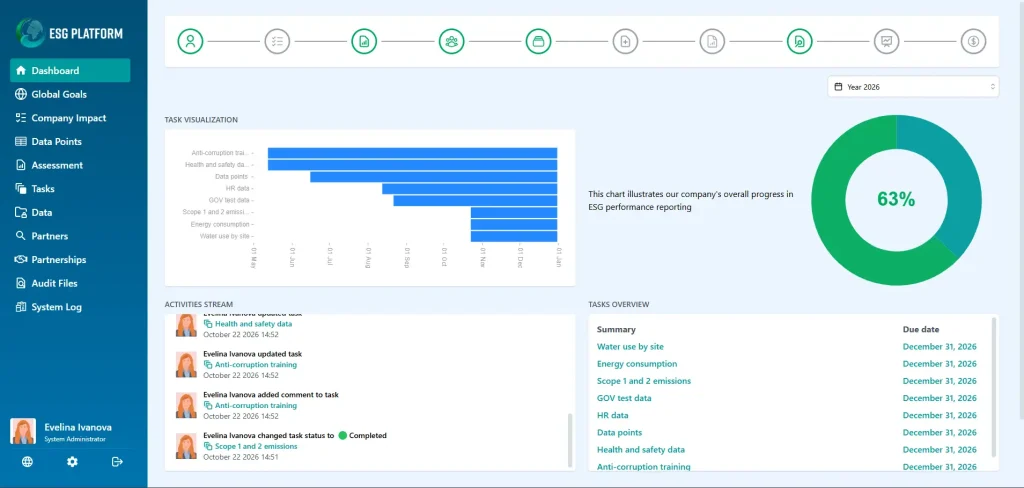Click the gray chart document step icon

pyautogui.click(x=712, y=41)
